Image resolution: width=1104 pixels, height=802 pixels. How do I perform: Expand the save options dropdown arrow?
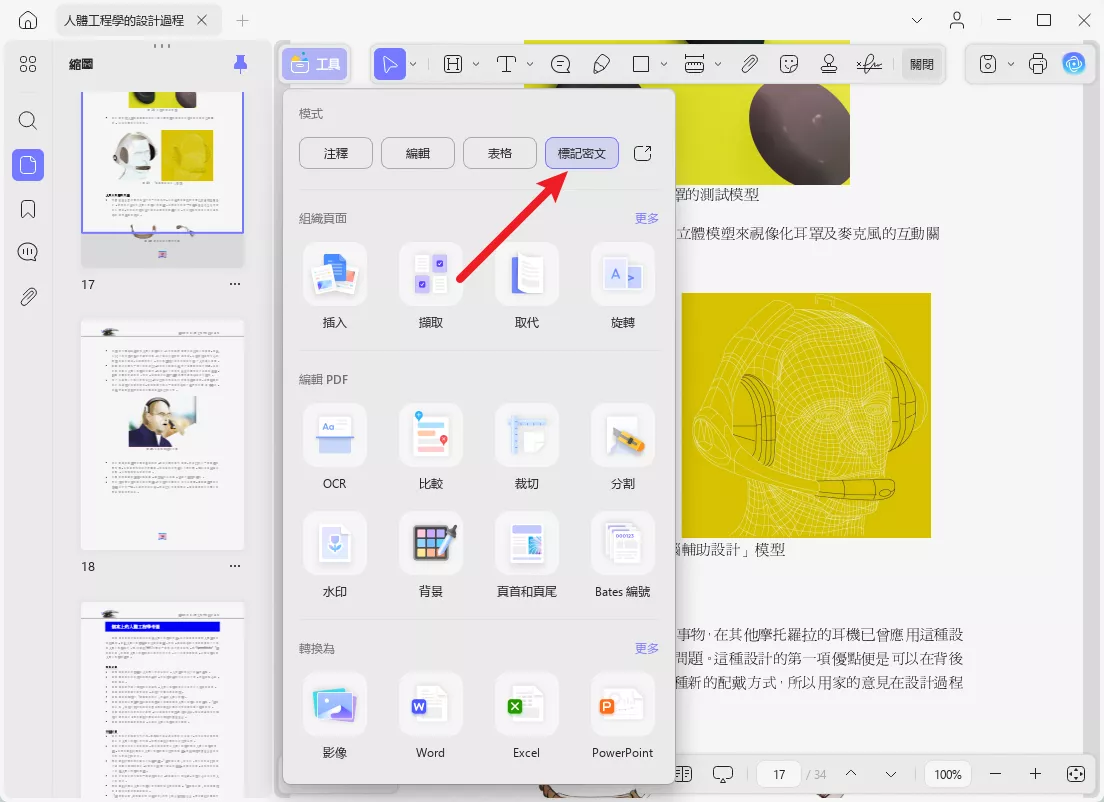pos(1011,64)
